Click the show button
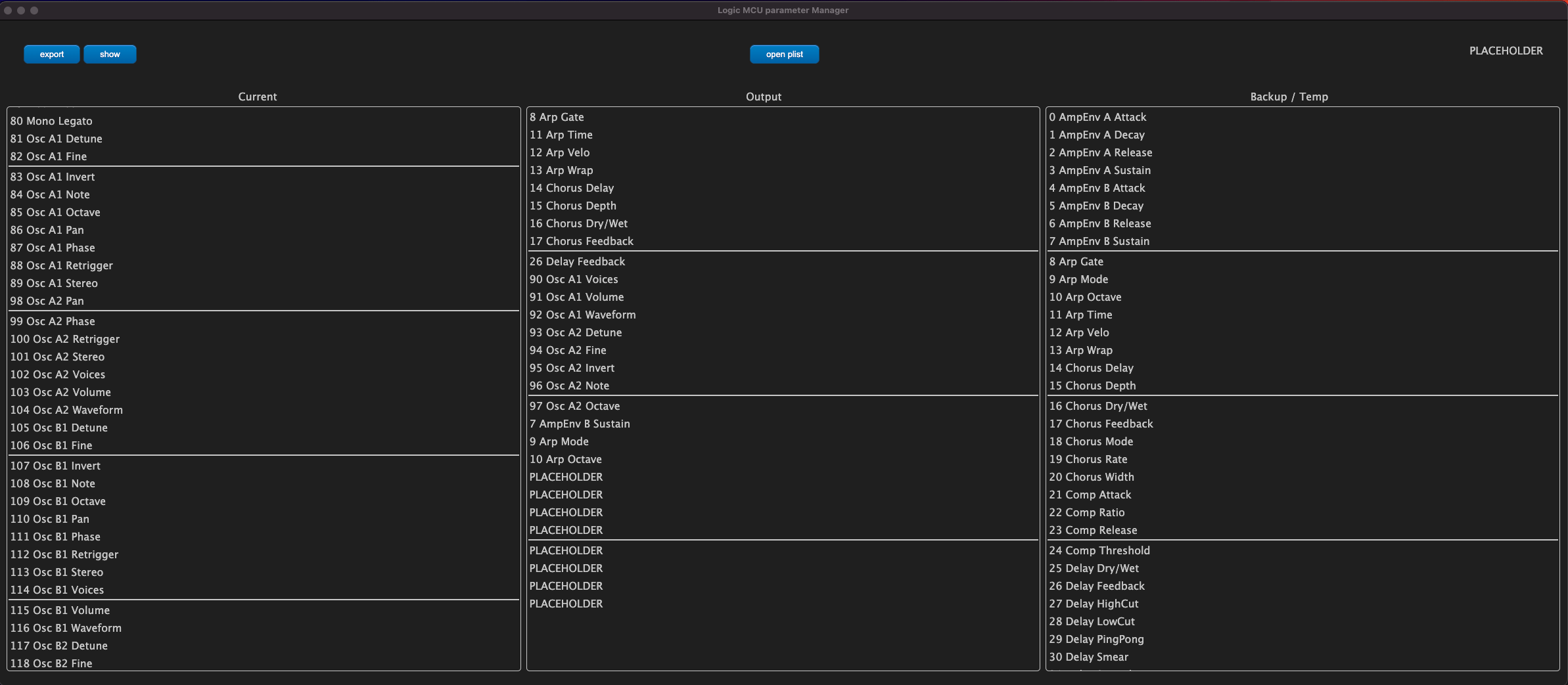 tap(110, 55)
